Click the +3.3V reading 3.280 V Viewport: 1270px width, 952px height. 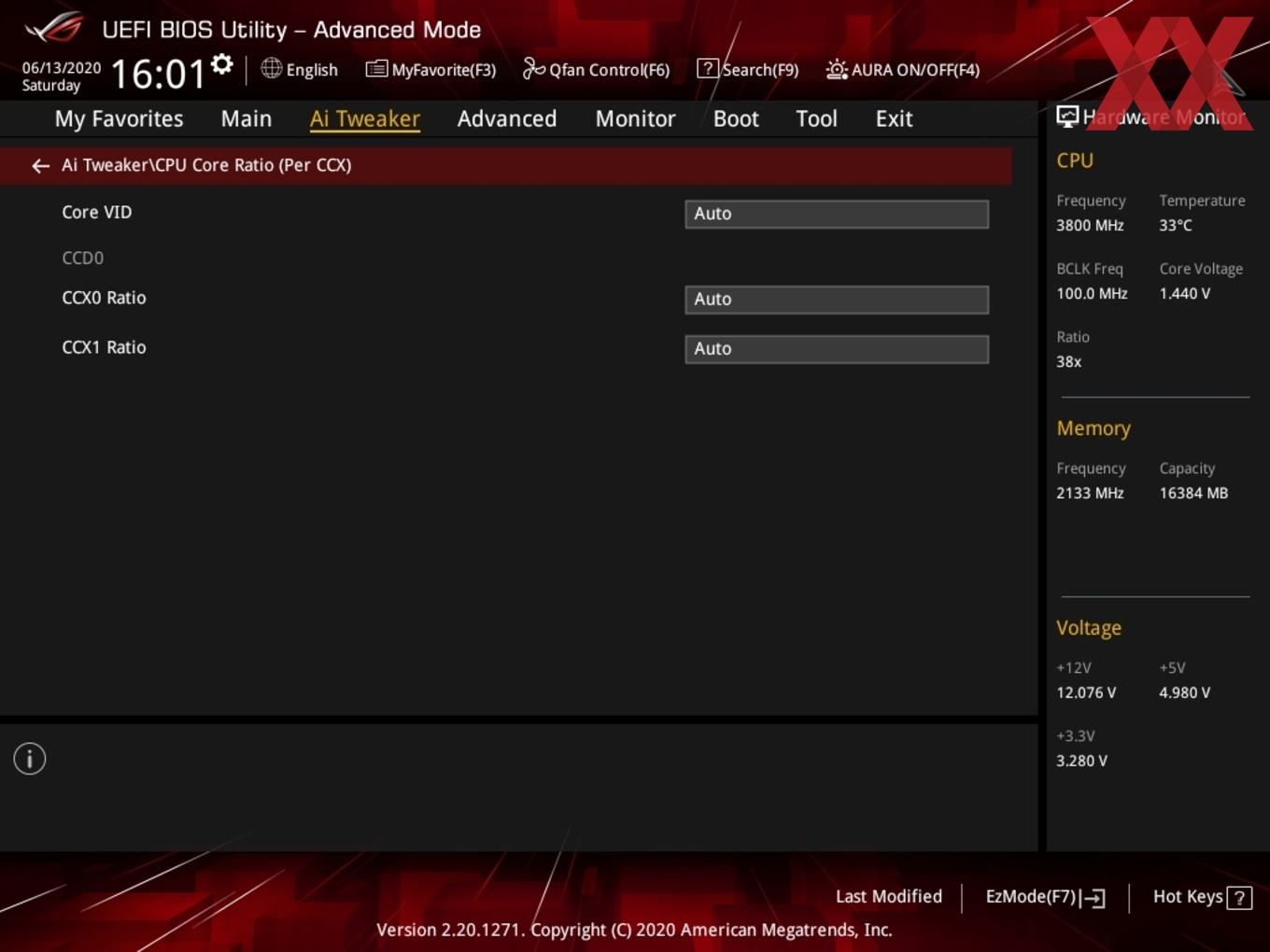[x=1081, y=762]
